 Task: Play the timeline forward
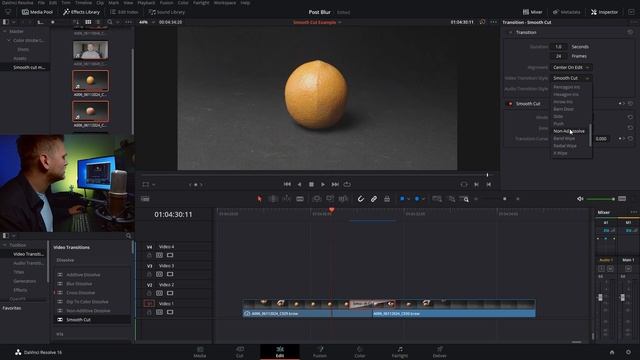323,184
